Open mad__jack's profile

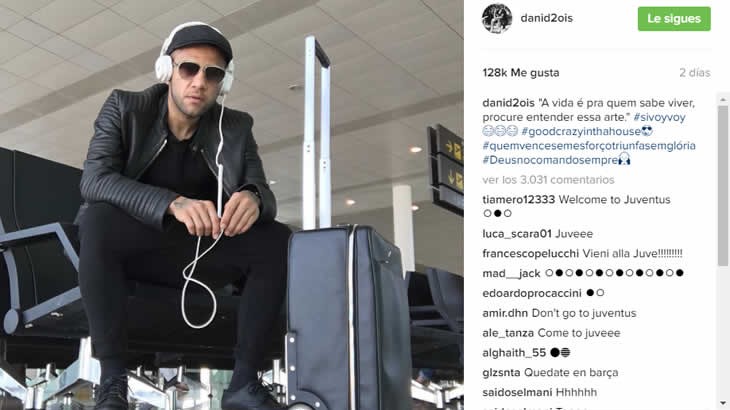point(511,274)
